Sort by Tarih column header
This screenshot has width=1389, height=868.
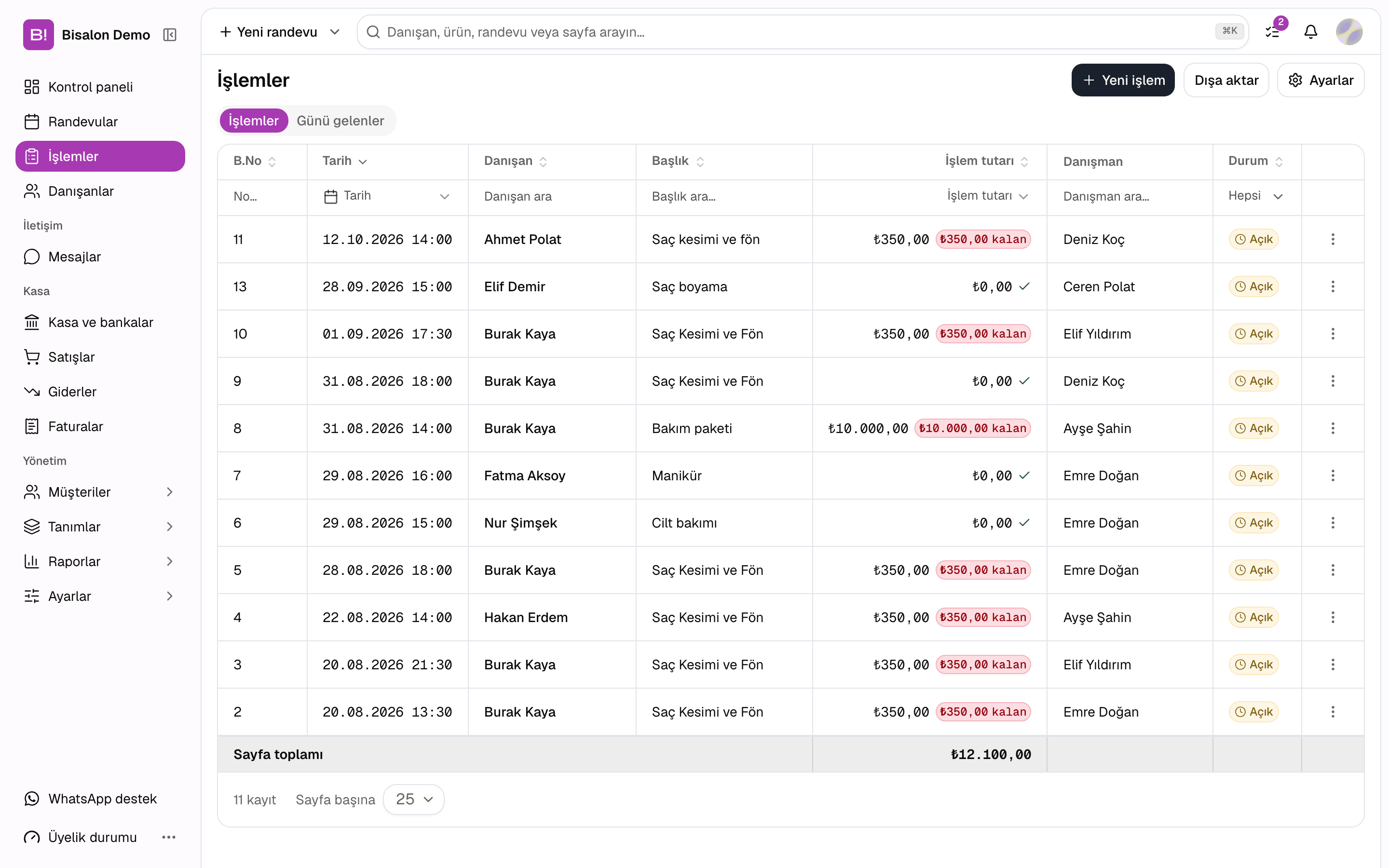pyautogui.click(x=344, y=162)
